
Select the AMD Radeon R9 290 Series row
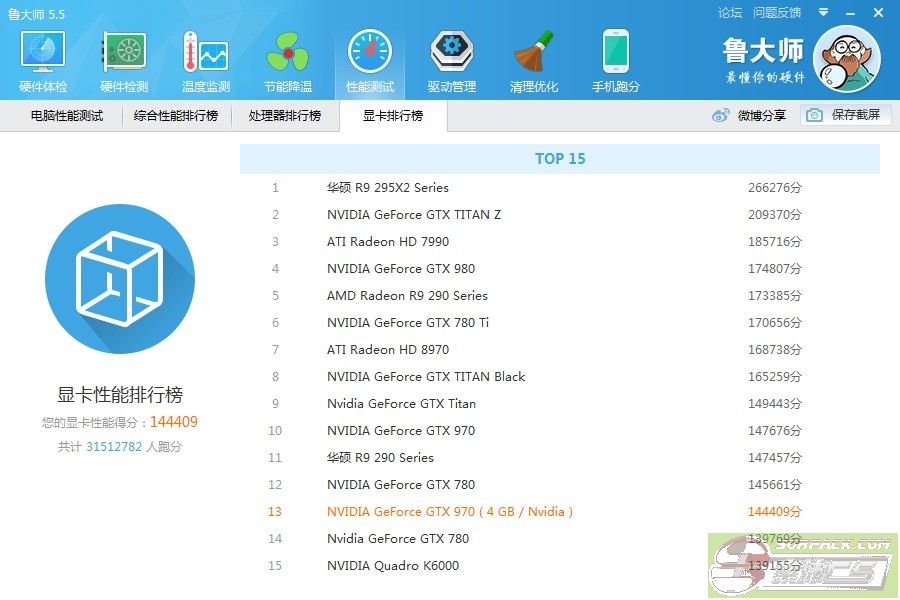tap(560, 296)
